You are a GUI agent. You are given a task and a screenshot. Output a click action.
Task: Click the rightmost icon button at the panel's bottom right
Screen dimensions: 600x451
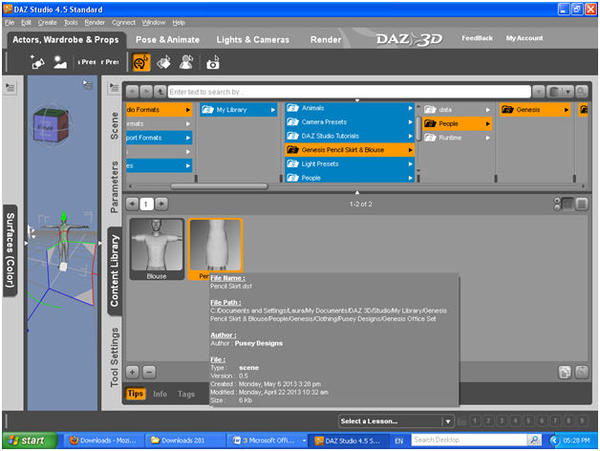(582, 372)
